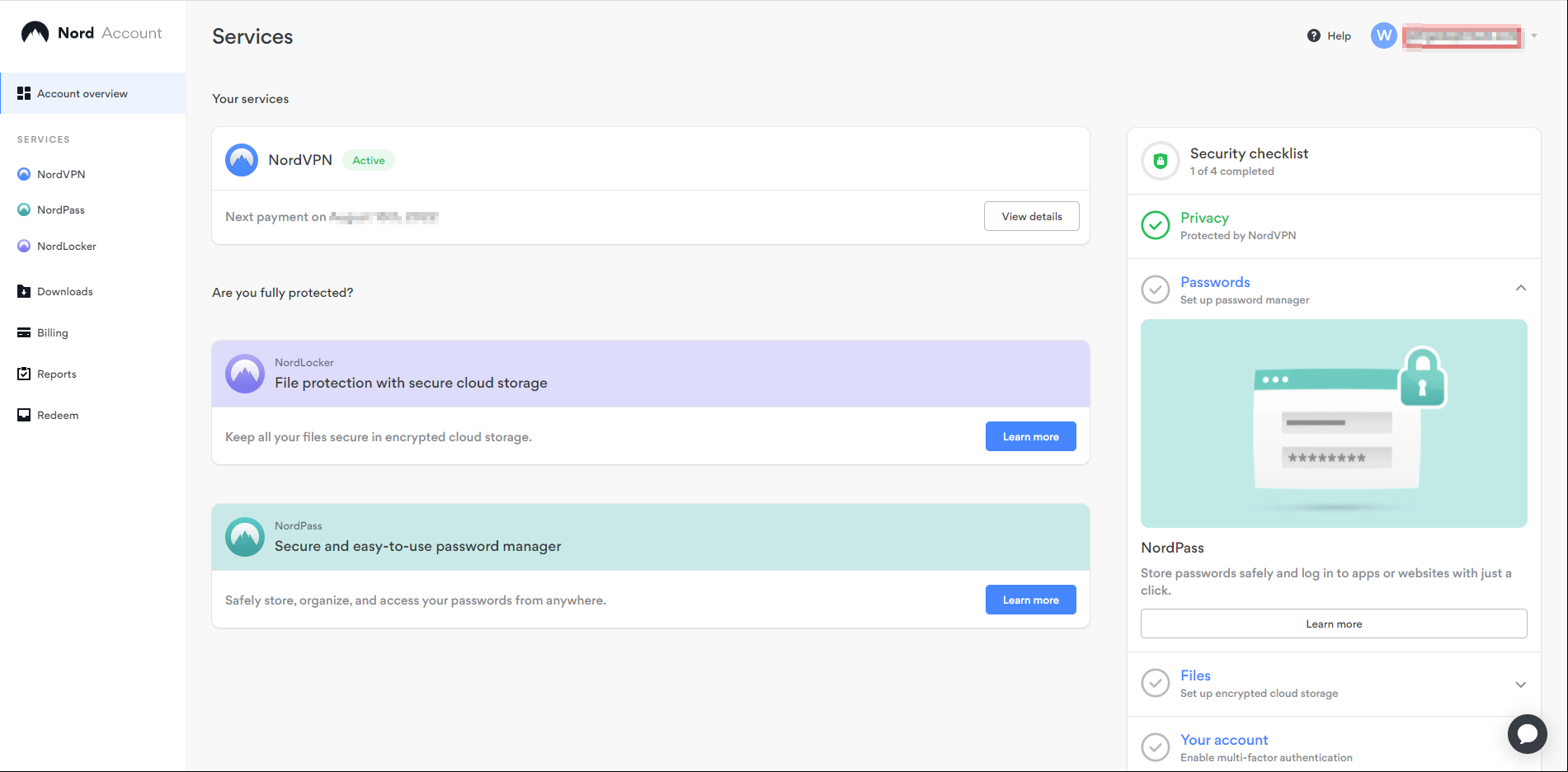The width and height of the screenshot is (1568, 772).
Task: Click the Your account check circle icon
Action: (1156, 747)
